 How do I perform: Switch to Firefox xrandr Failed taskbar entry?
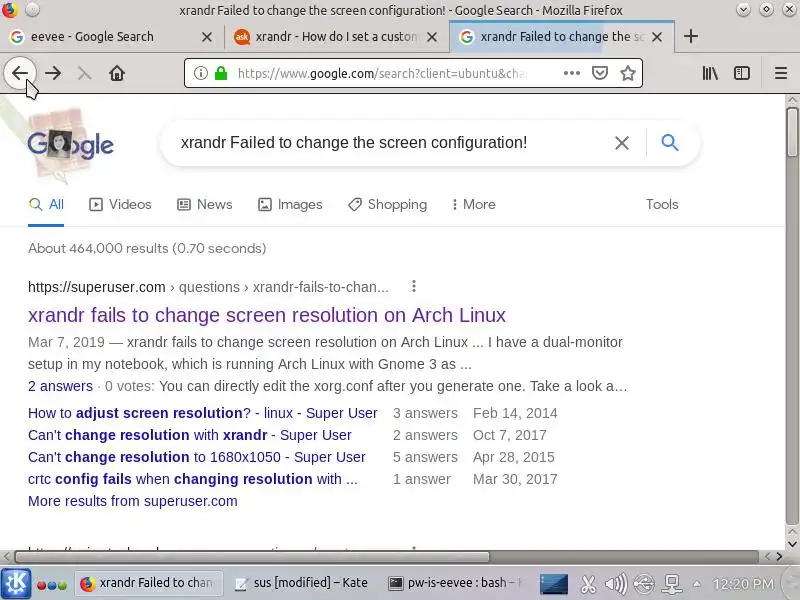[x=148, y=583]
